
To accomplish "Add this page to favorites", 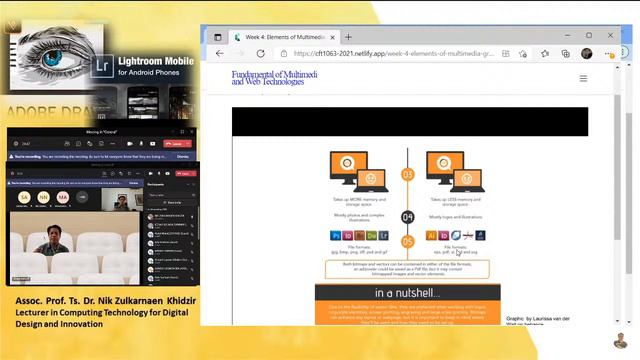I will (523, 53).
